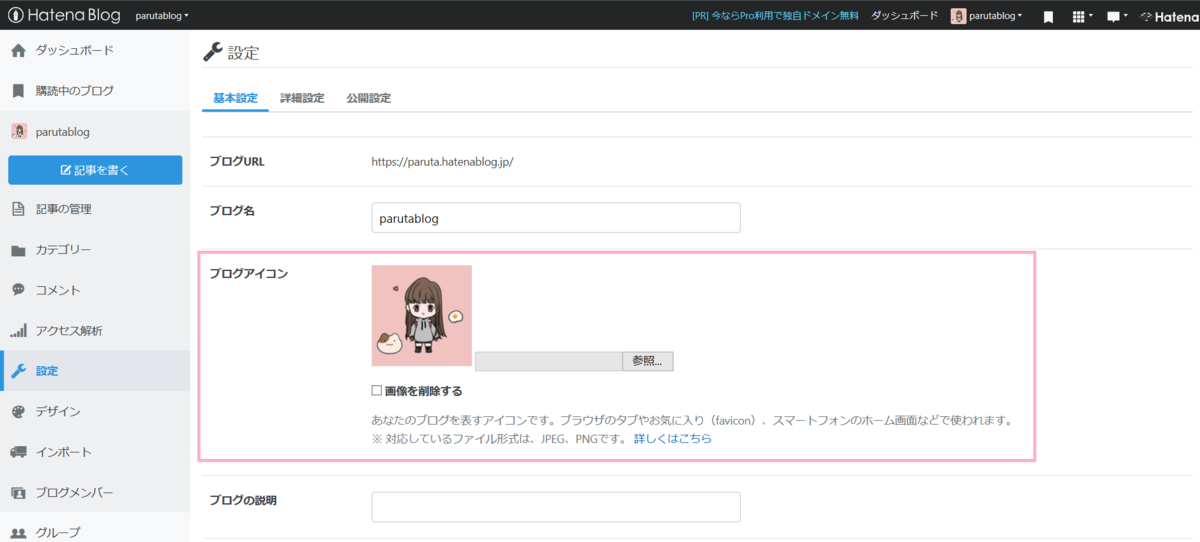
Task: Click the wrench icon beside 設定 in sidebar
Action: 18,371
